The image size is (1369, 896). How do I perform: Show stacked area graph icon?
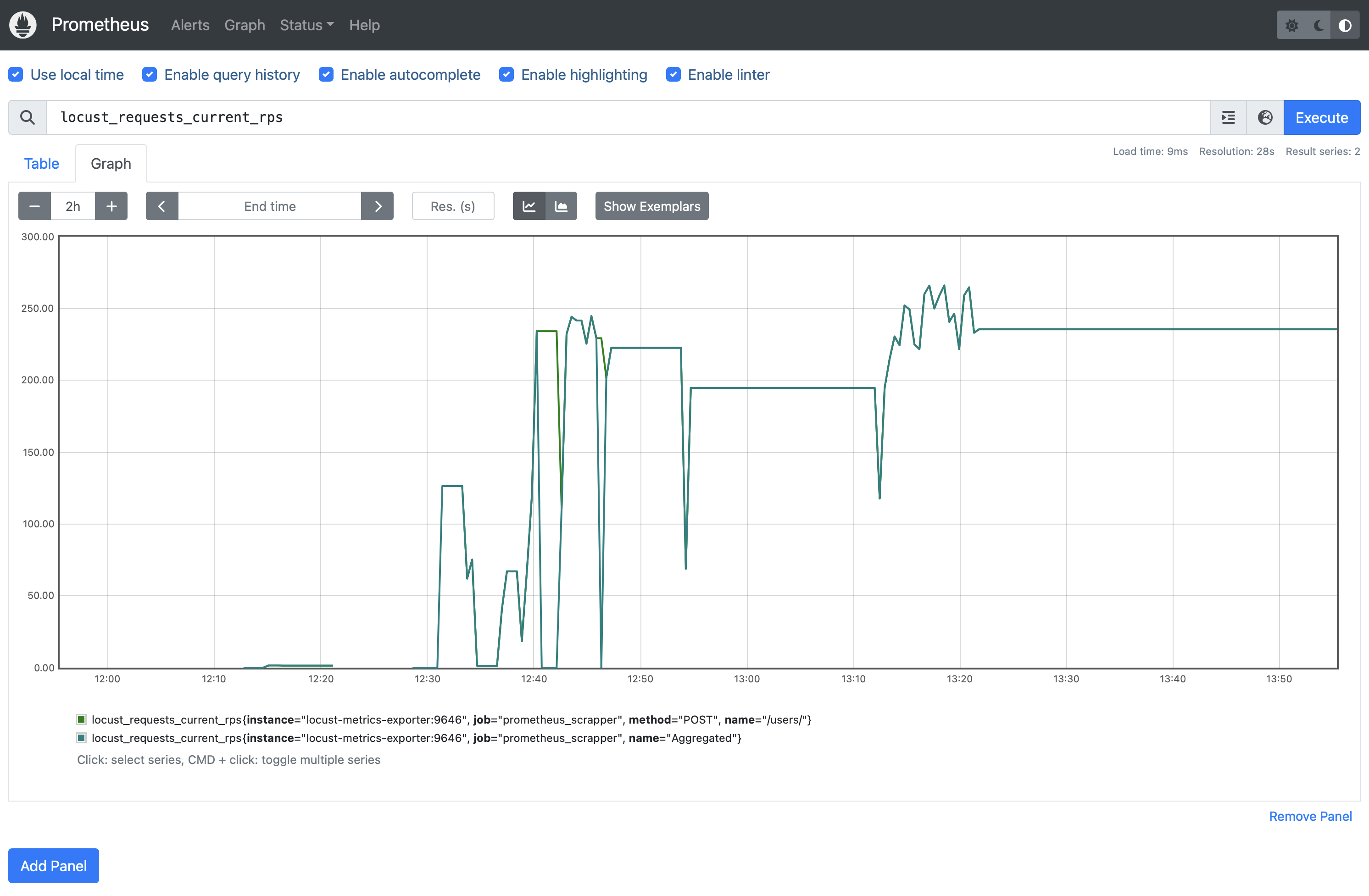561,206
